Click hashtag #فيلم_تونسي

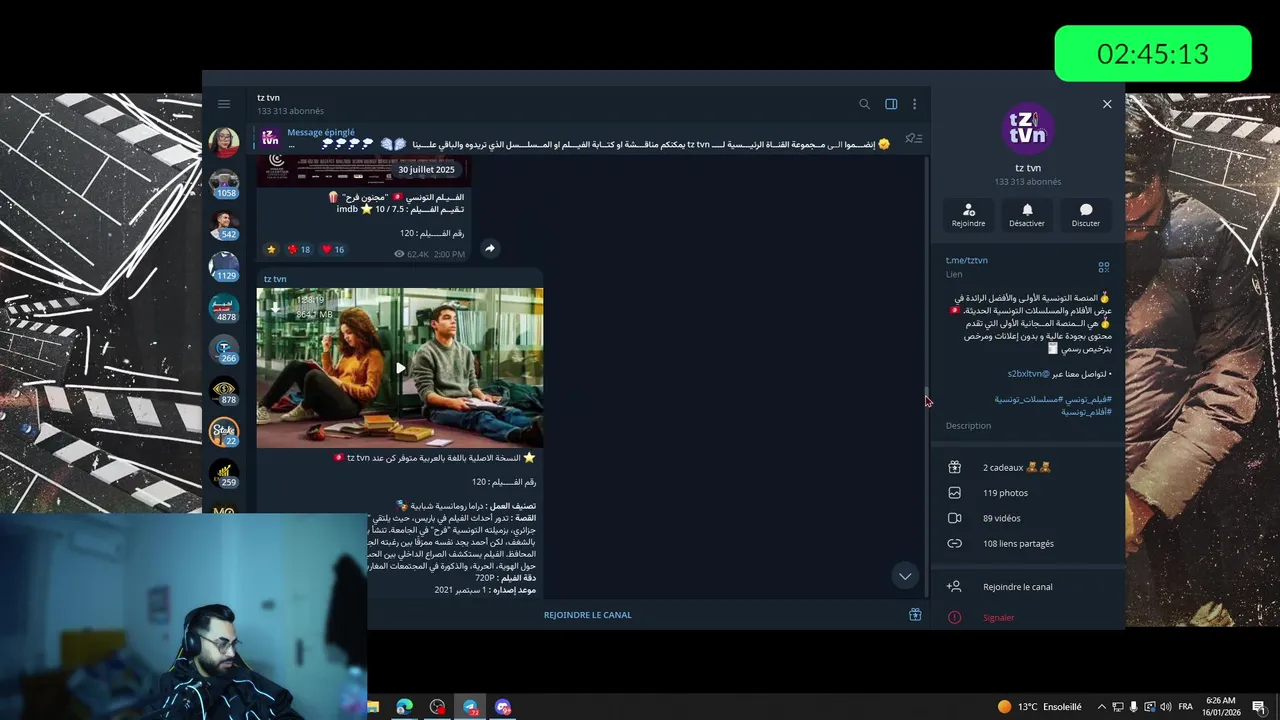point(1088,399)
